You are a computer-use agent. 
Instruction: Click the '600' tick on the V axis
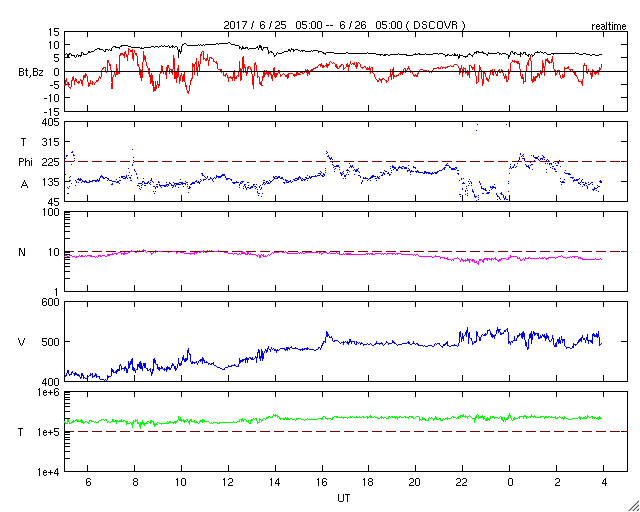click(51, 302)
